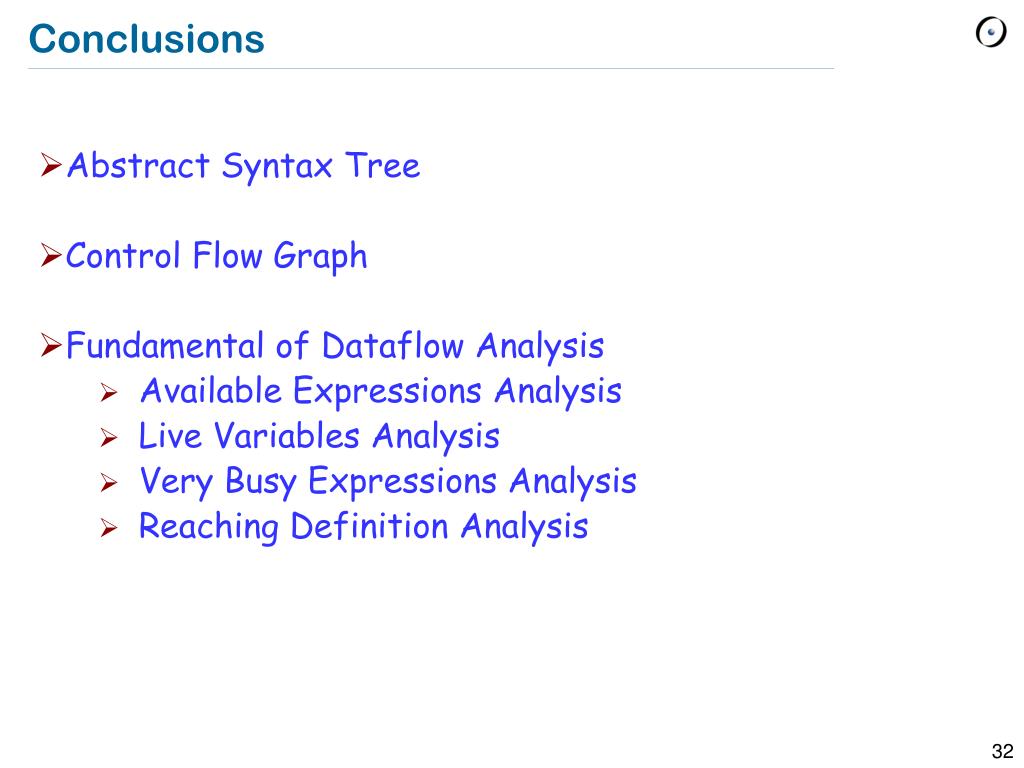1024x768 pixels.
Task: Click the Control Flow Graph text
Action: click(216, 256)
